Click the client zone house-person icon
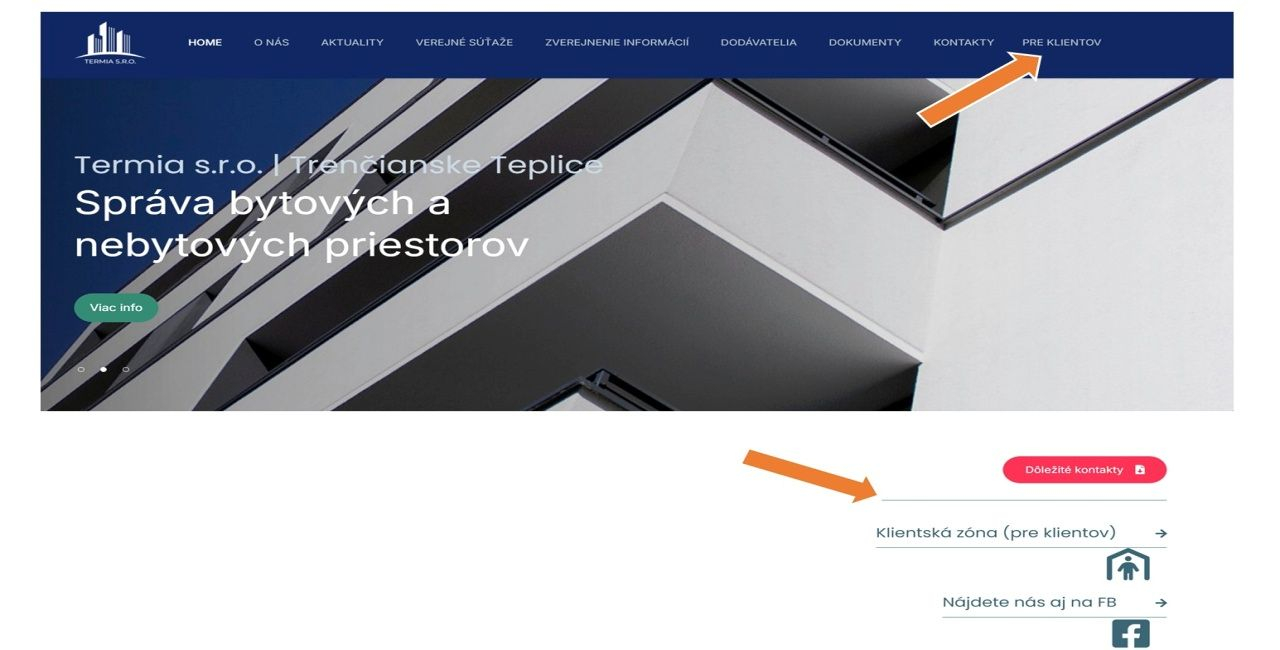Viewport: 1280px width, 650px height. [1128, 565]
